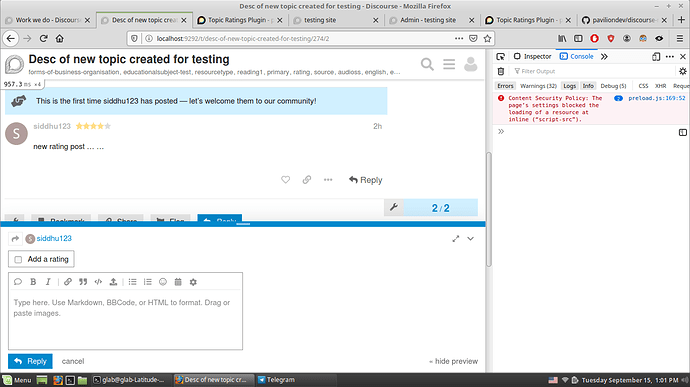
Task: Toggle Info filter in console
Action: [x=588, y=86]
